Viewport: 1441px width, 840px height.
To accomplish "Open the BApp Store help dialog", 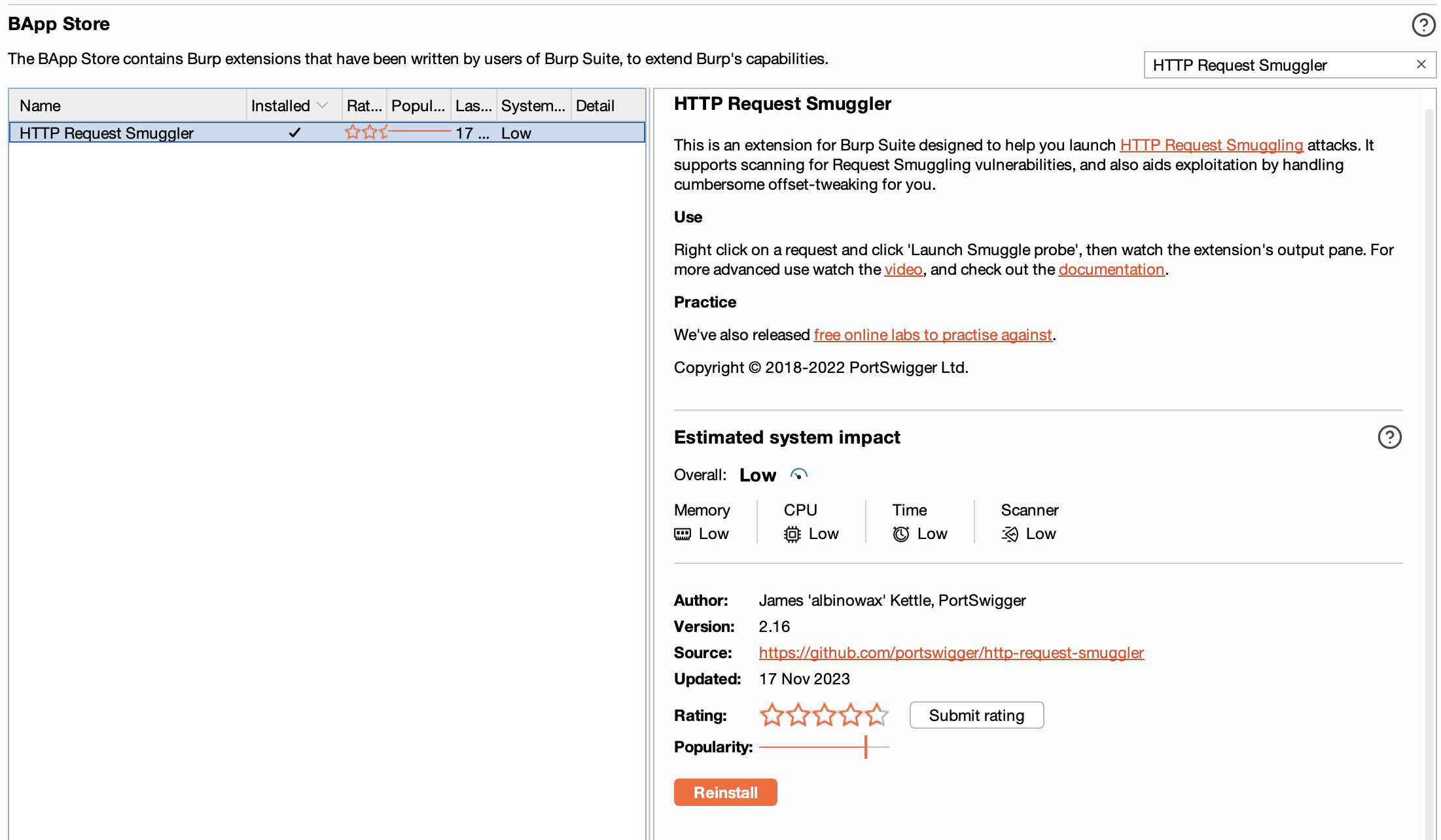I will point(1423,25).
